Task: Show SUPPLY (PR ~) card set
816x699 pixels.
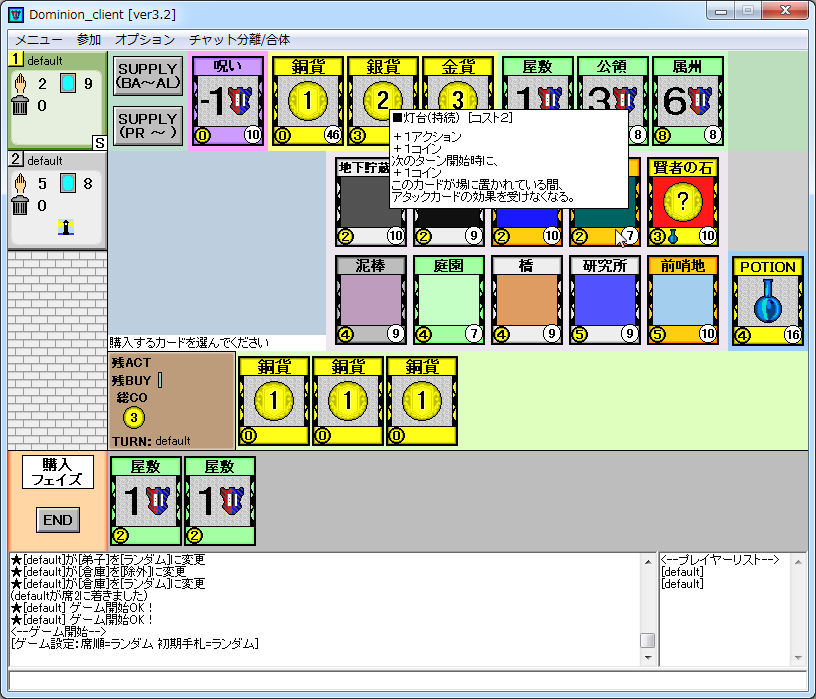Action: click(148, 126)
